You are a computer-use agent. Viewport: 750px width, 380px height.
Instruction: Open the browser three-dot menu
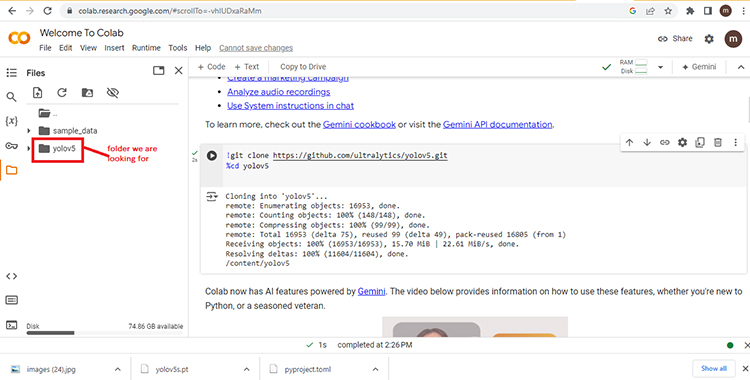pyautogui.click(x=743, y=11)
